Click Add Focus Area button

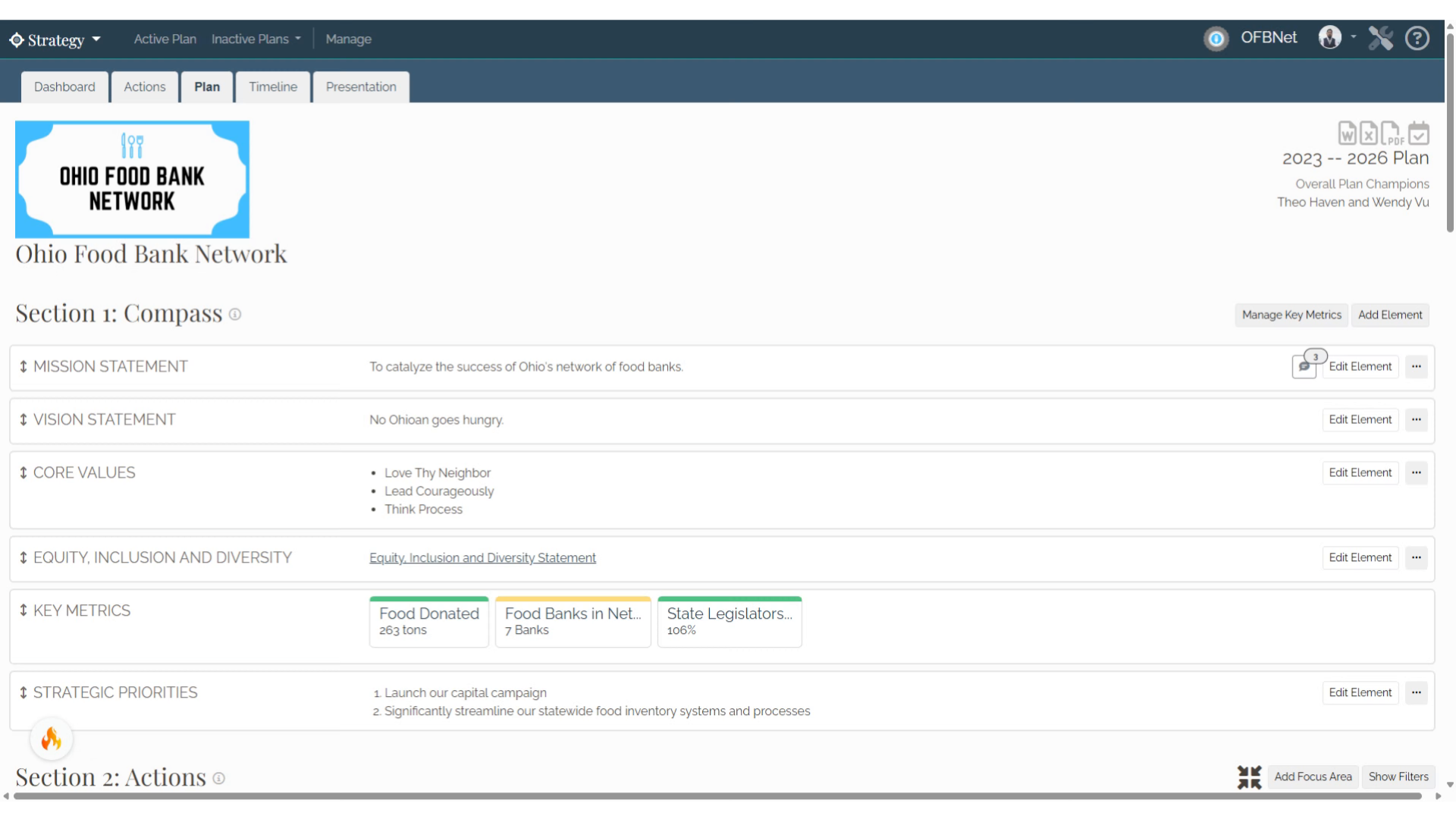point(1313,777)
